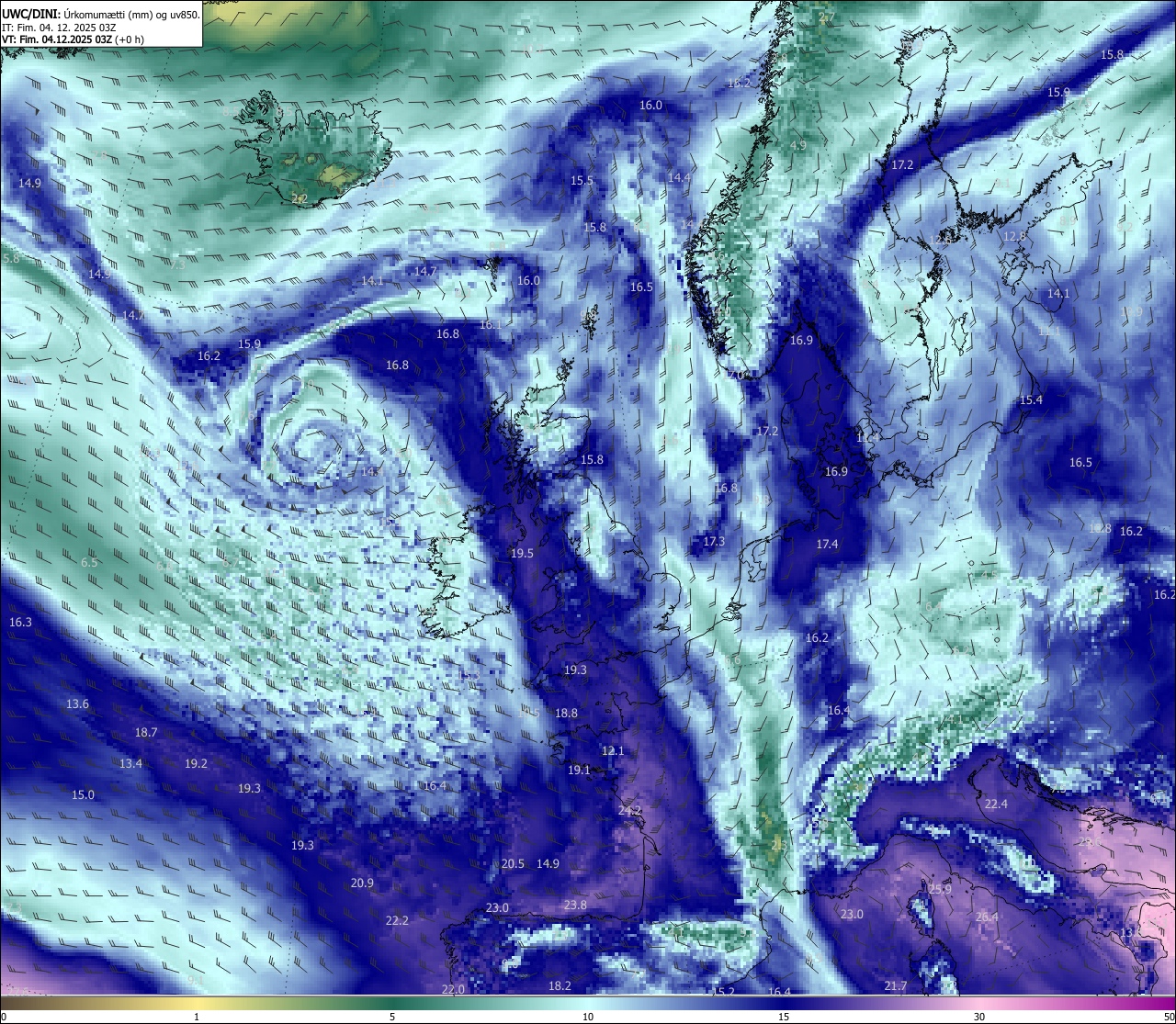Click the 17.3 value on the map
Image resolution: width=1176 pixels, height=1024 pixels.
click(x=714, y=542)
